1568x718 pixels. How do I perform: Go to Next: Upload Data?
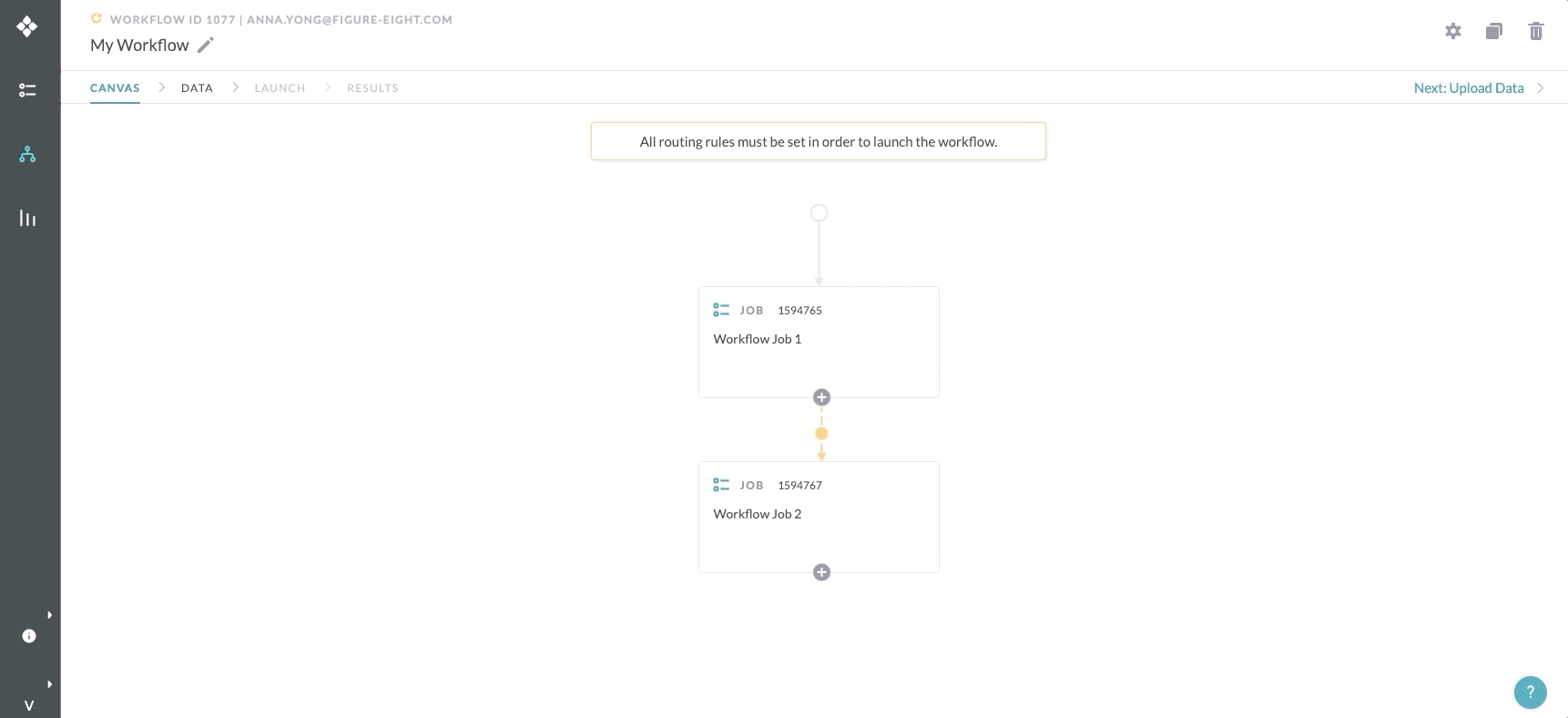coord(1469,87)
